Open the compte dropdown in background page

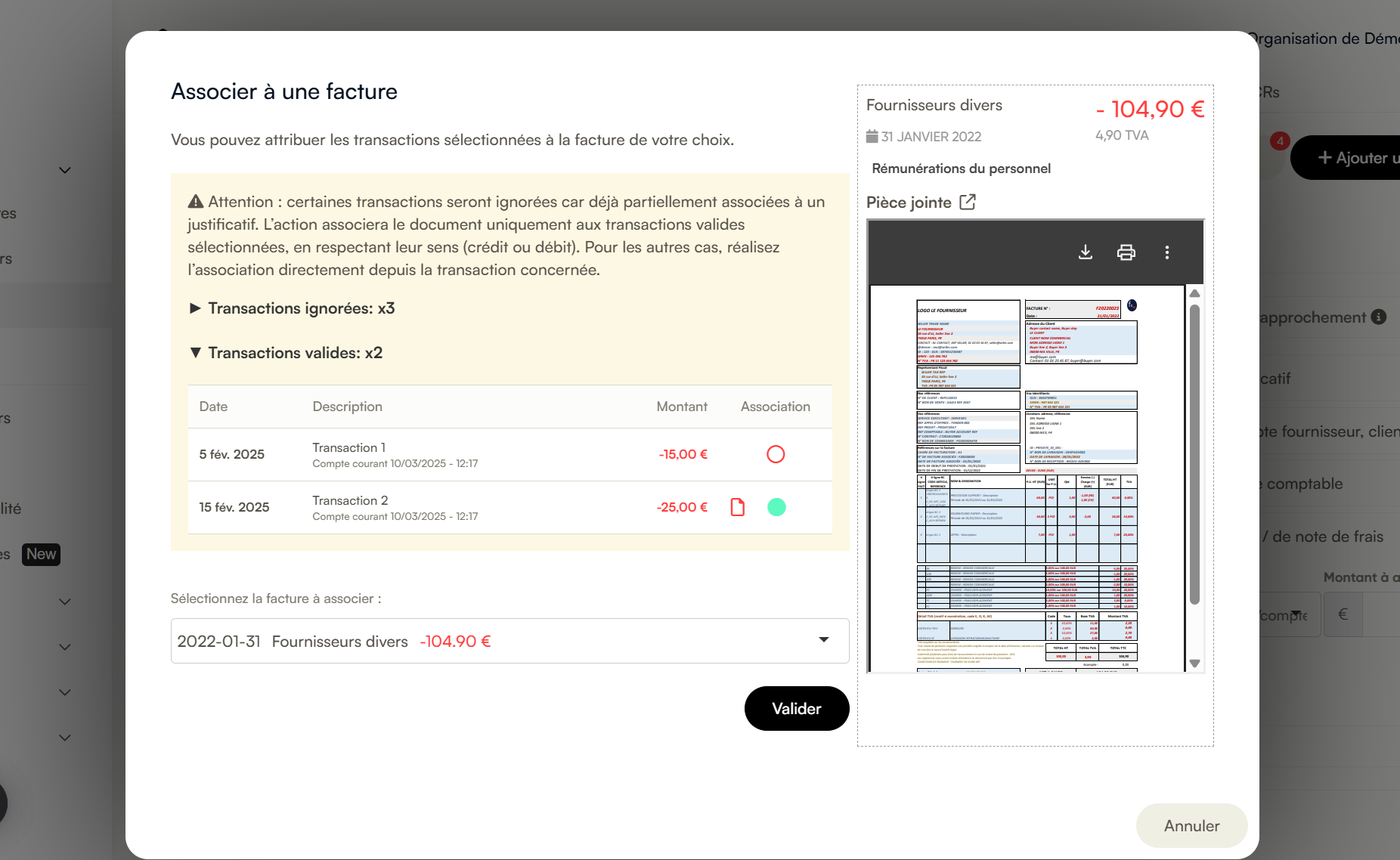1290,614
